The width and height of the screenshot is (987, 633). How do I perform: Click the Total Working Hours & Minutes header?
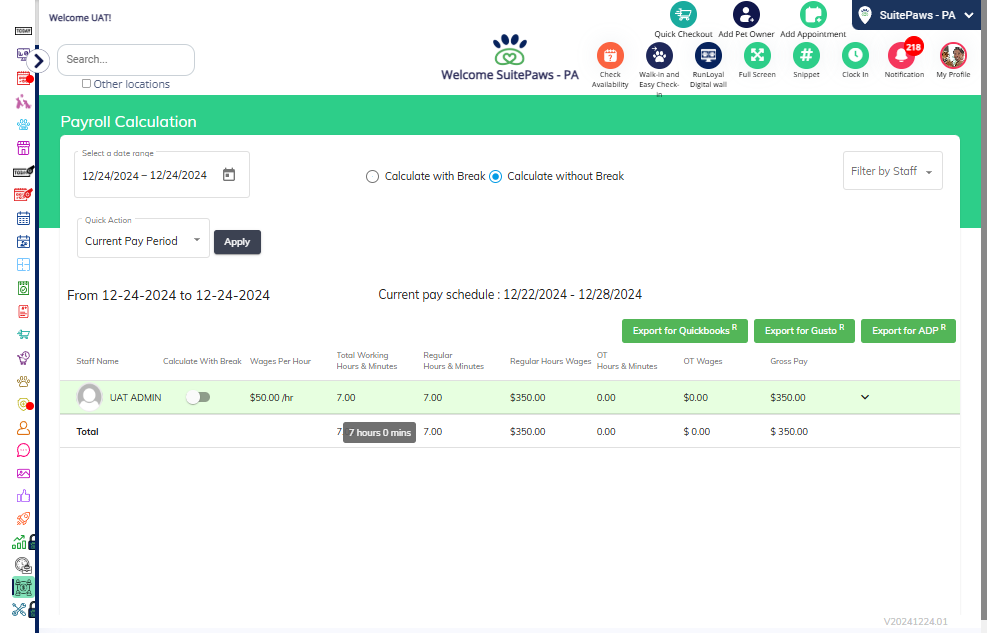(367, 361)
